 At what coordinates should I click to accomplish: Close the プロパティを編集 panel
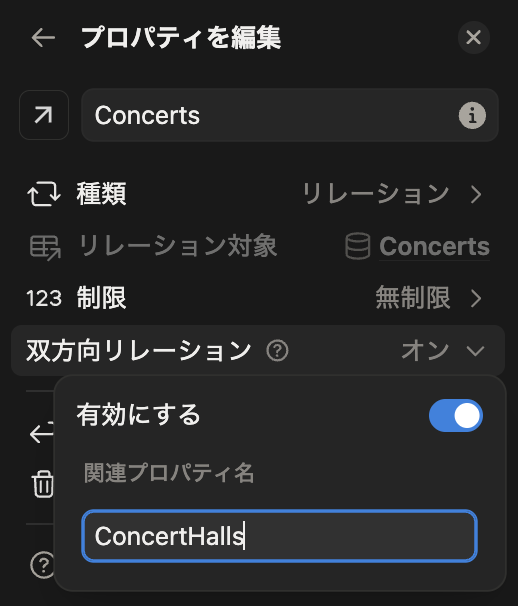tap(474, 37)
